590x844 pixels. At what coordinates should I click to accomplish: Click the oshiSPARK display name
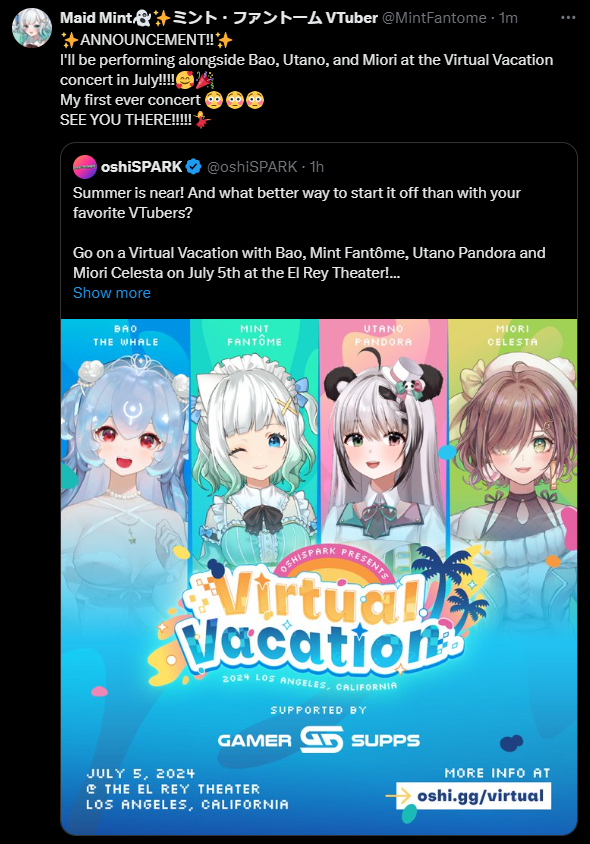pyautogui.click(x=142, y=167)
